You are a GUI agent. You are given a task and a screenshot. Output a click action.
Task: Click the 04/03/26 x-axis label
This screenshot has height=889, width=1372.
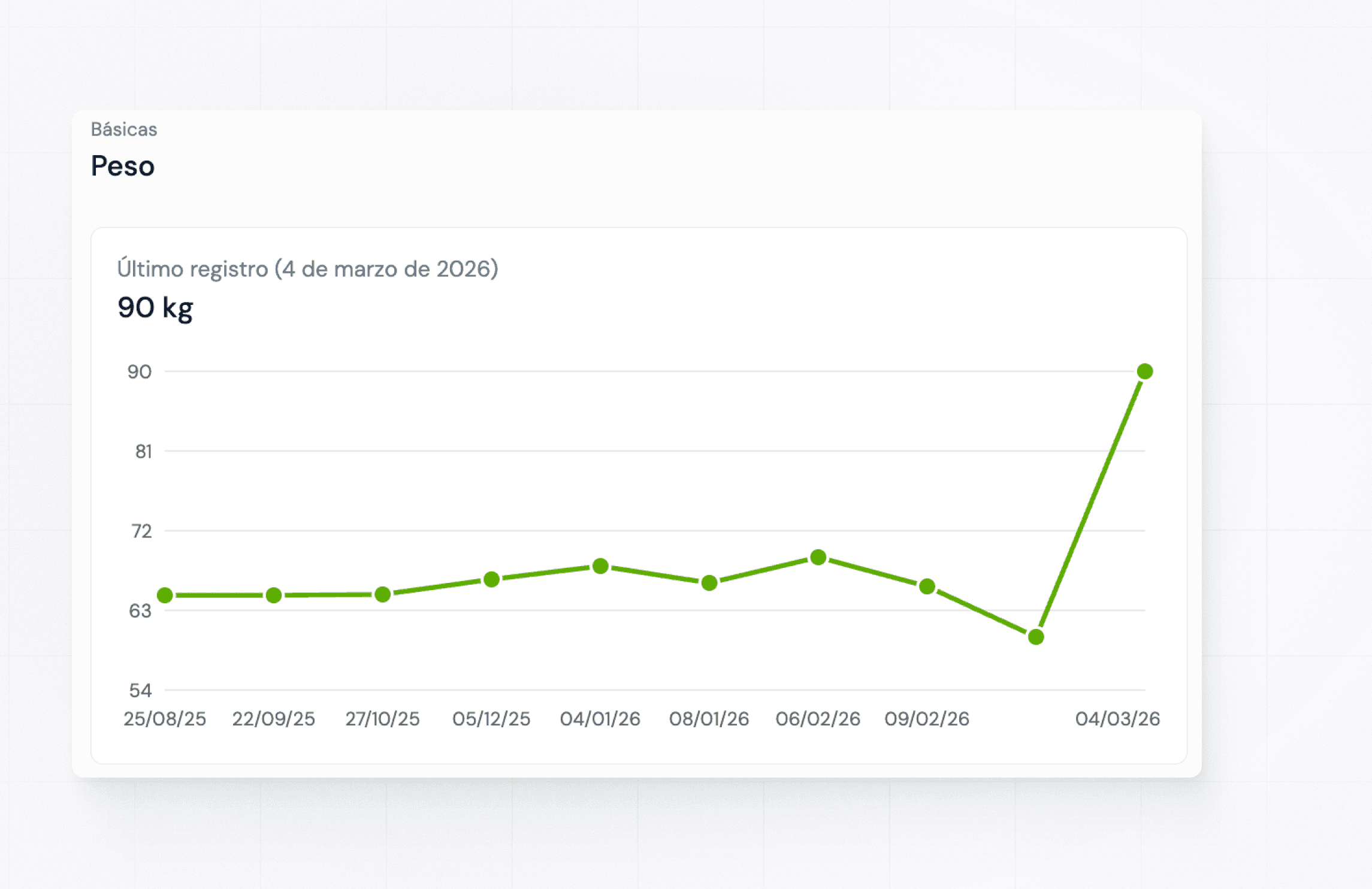pos(1117,718)
